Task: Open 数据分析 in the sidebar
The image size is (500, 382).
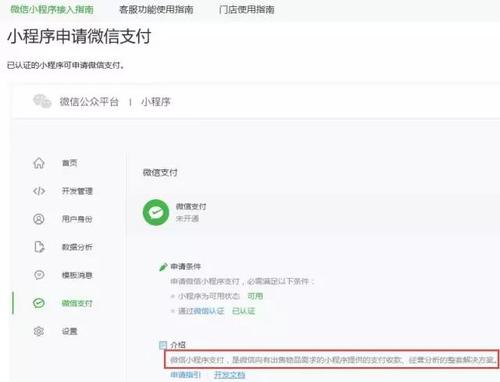Action: click(77, 247)
